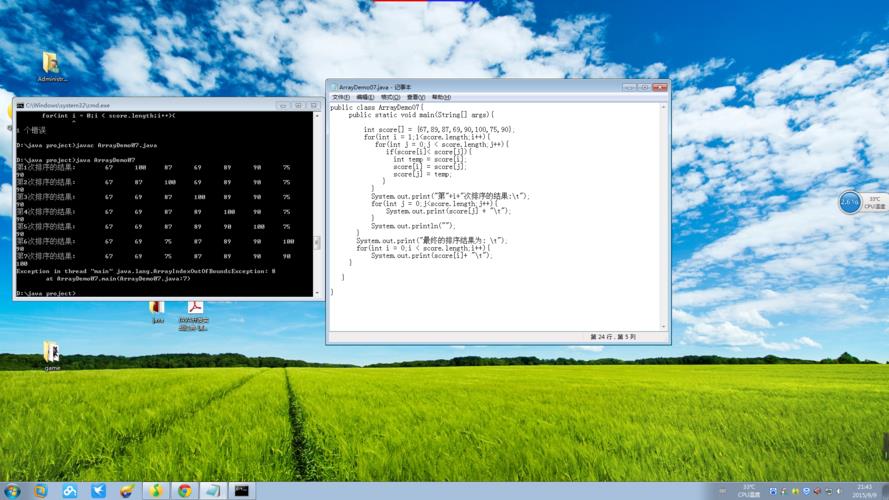Open the java folder desktop icon
Image resolution: width=889 pixels, height=500 pixels.
[157, 308]
